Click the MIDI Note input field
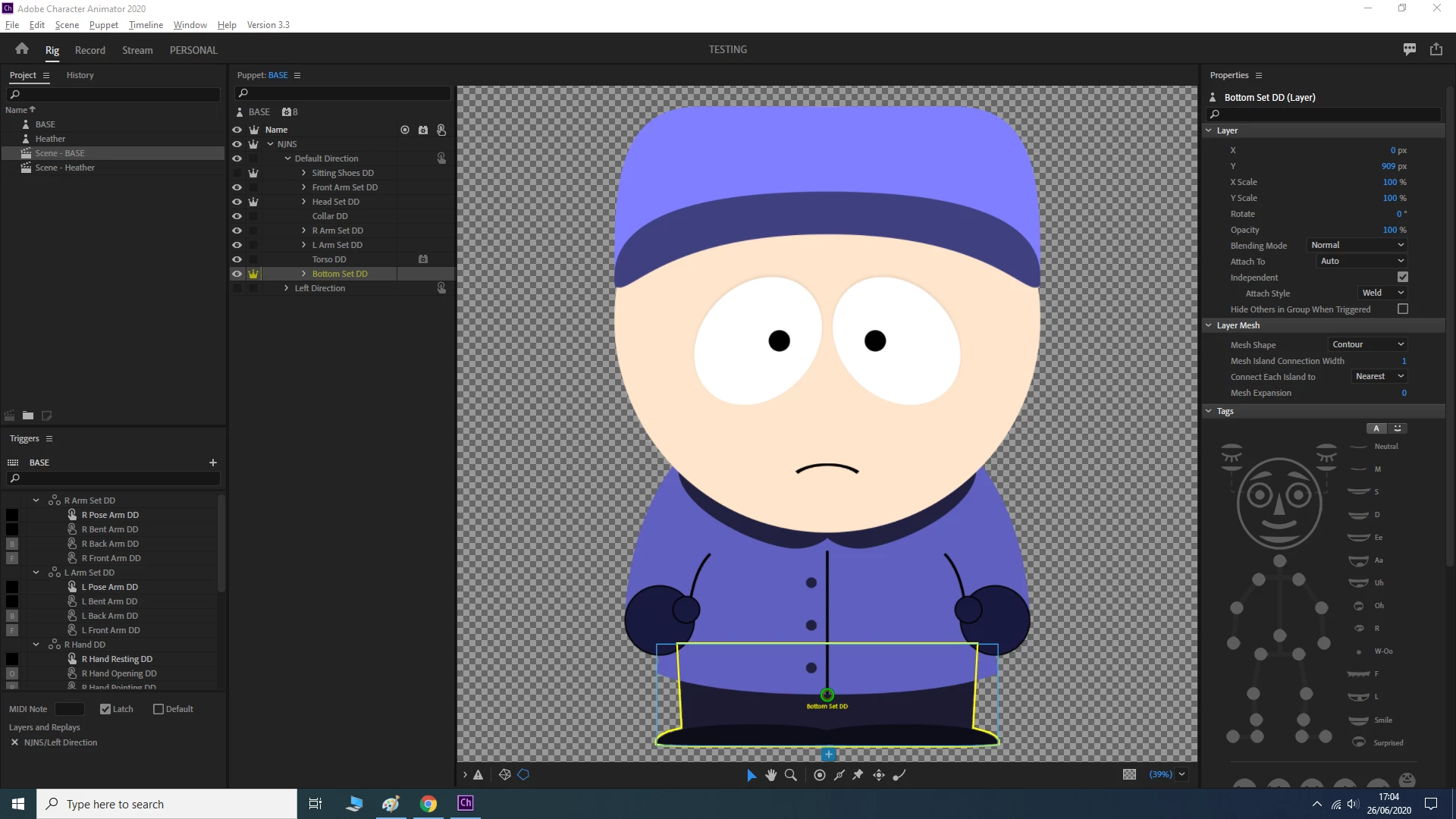The image size is (1456, 819). (x=70, y=709)
